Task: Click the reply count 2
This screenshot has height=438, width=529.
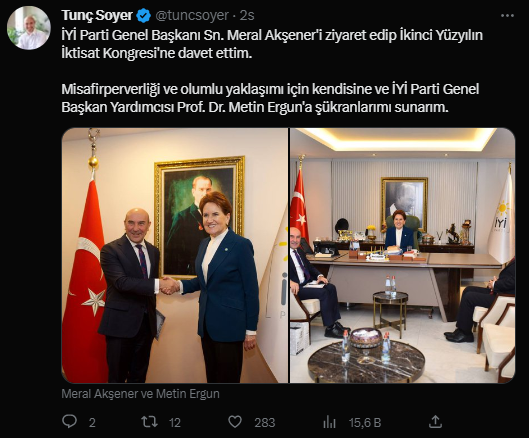Action: pos(92,422)
